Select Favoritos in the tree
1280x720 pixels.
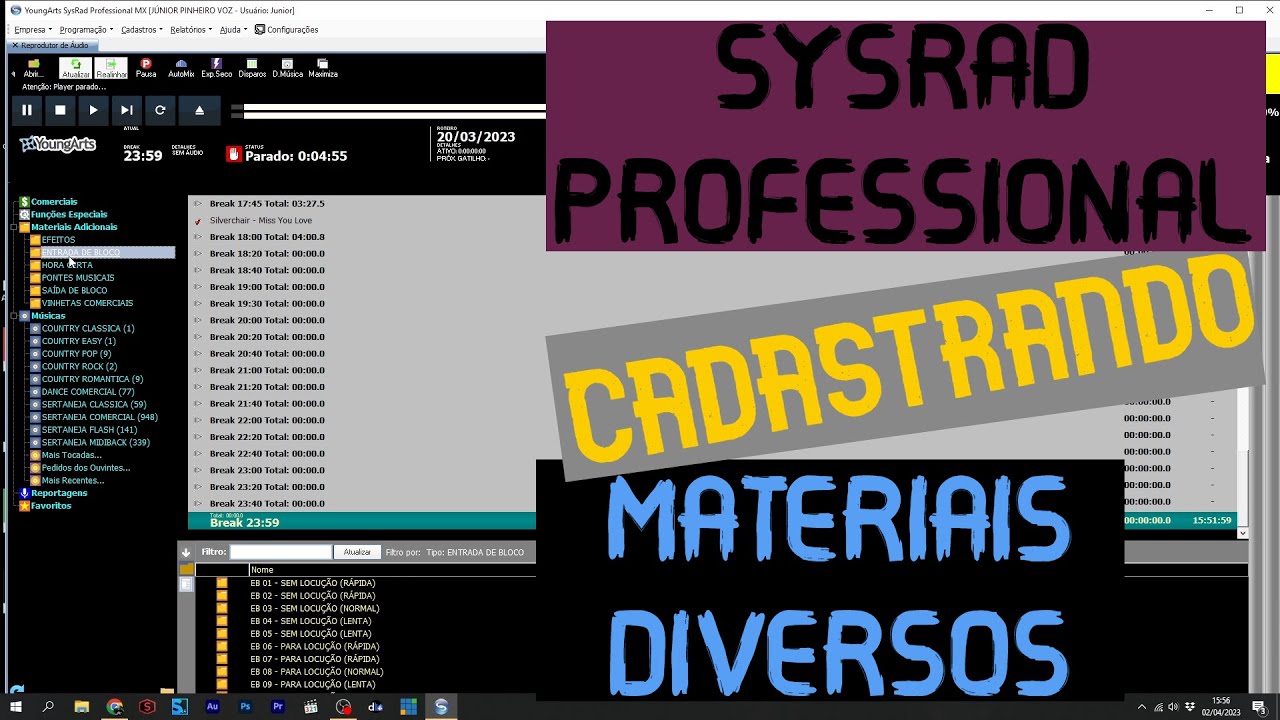click(x=51, y=506)
